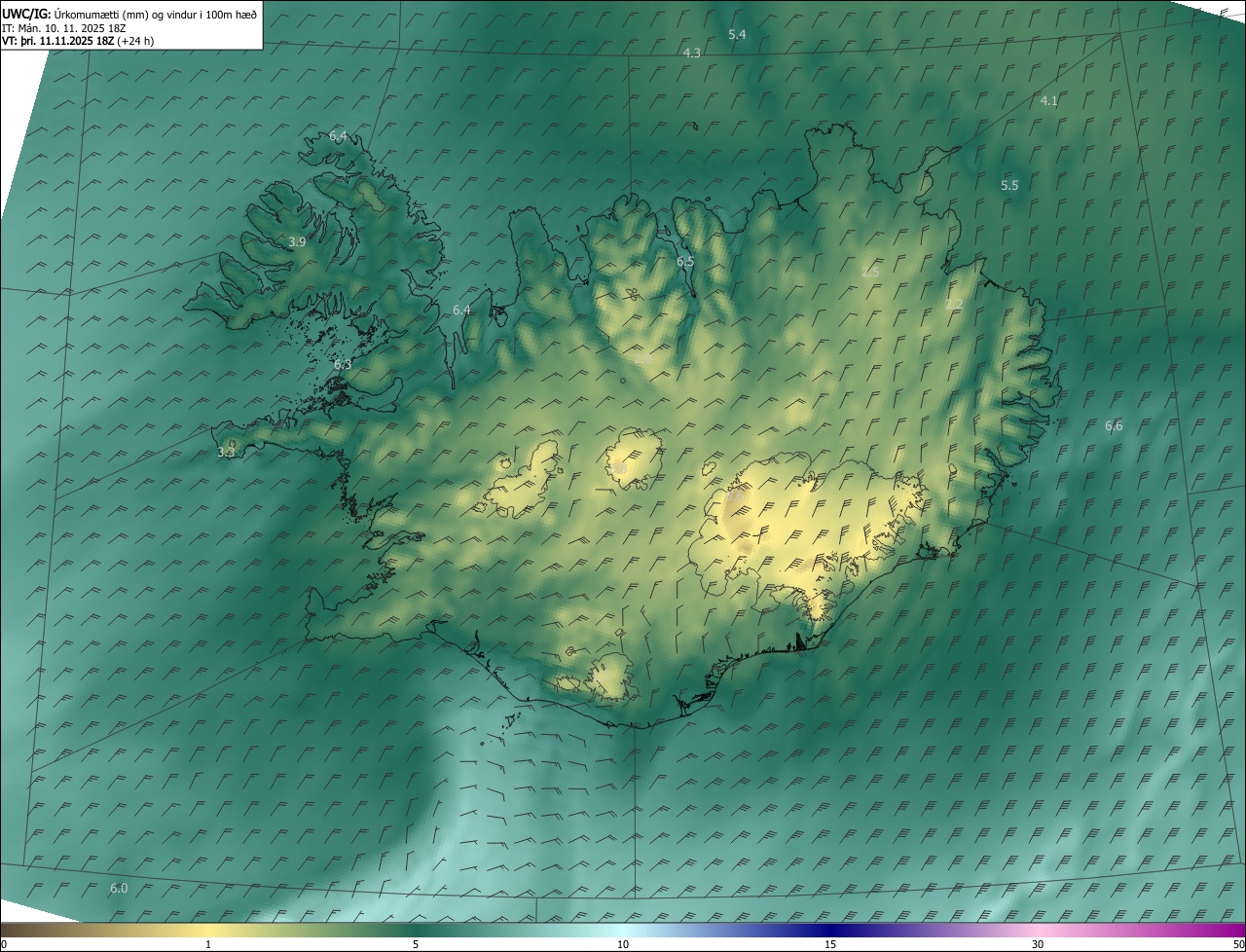Click the colorbar tick label 5
Image resolution: width=1246 pixels, height=952 pixels.
(x=416, y=944)
